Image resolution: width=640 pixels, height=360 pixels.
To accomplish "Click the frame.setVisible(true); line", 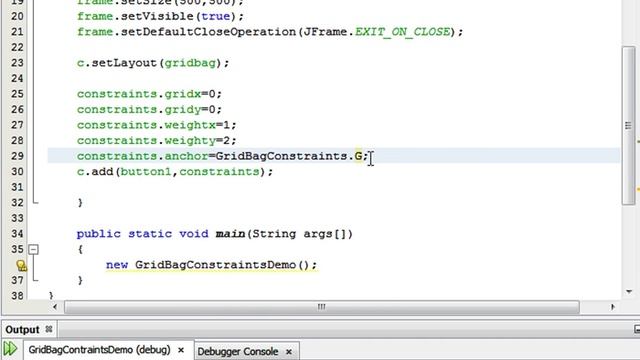I will (160, 16).
